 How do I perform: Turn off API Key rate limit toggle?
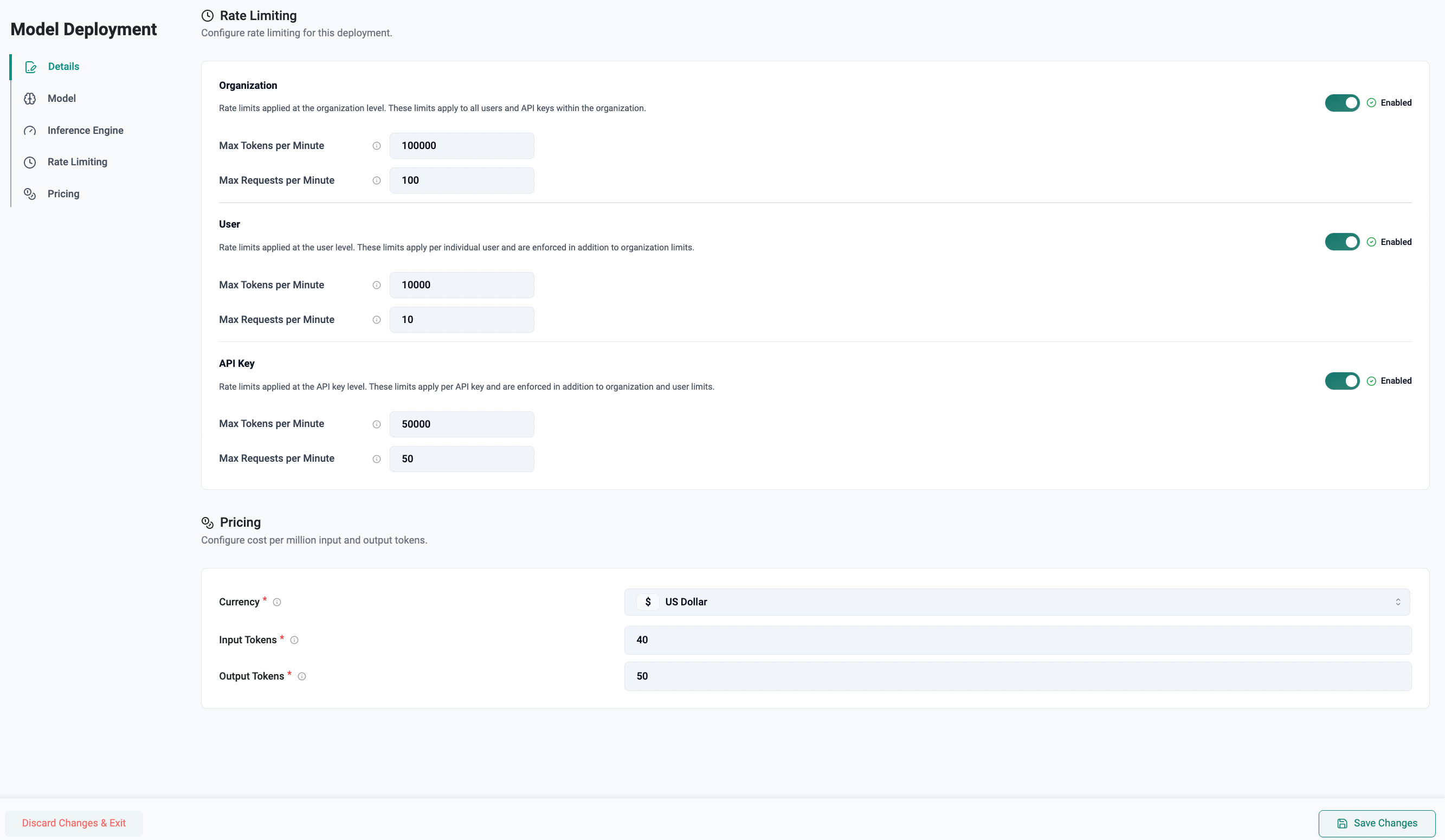[1342, 381]
